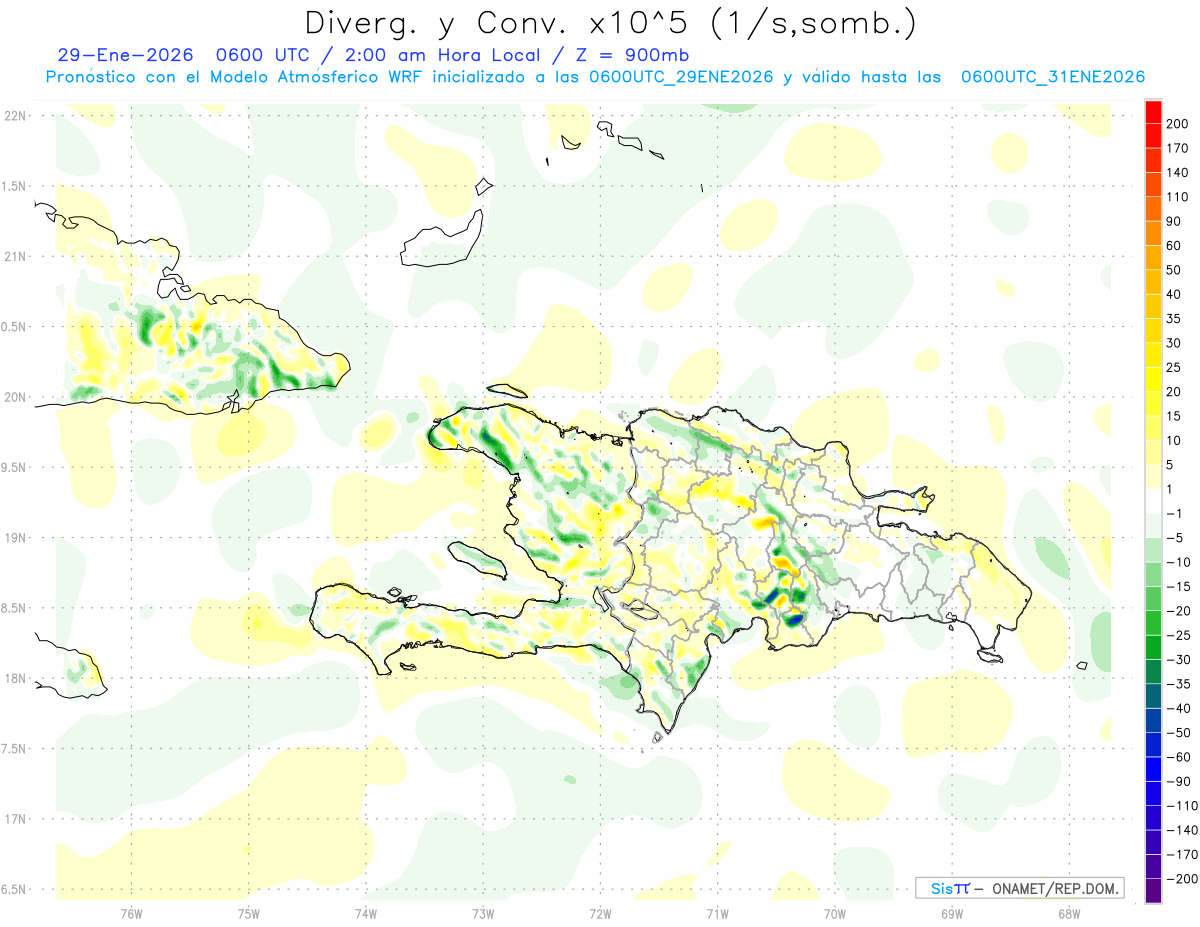Screen dimensions: 1200x927
Task: Click the "19N" latitude axis label
Action: point(15,538)
